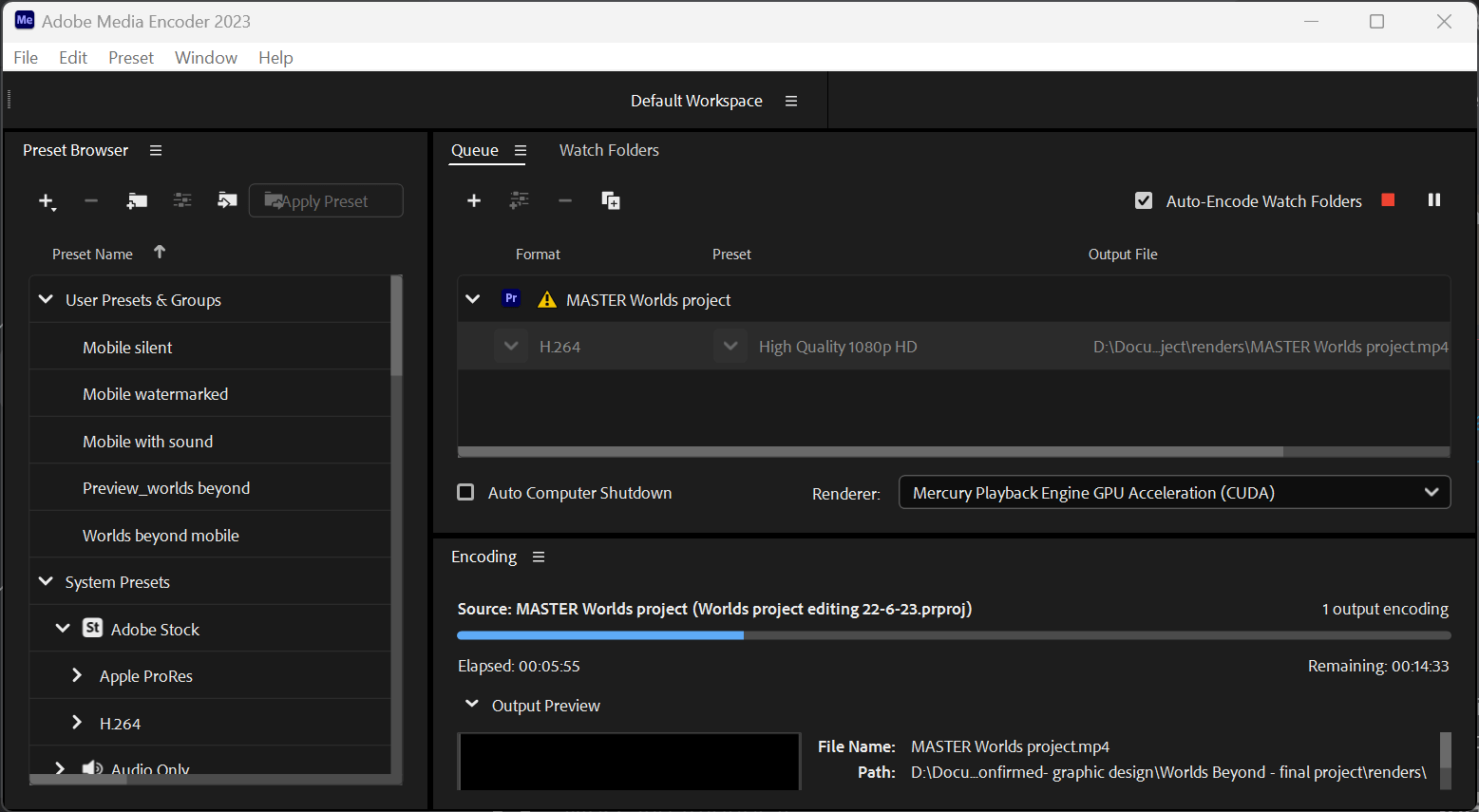Viewport: 1479px width, 812px height.
Task: Open the Preset menu in the menu bar
Action: coord(130,57)
